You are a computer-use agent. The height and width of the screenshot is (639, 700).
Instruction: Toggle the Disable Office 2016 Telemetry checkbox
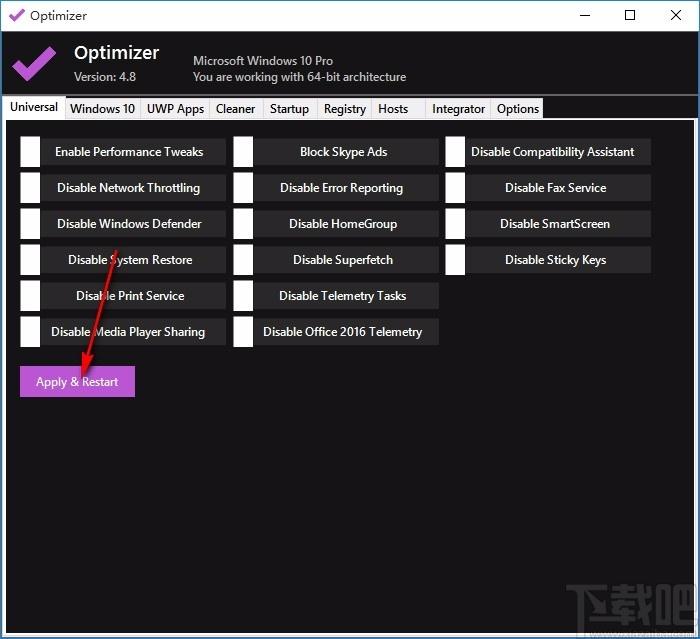click(243, 332)
